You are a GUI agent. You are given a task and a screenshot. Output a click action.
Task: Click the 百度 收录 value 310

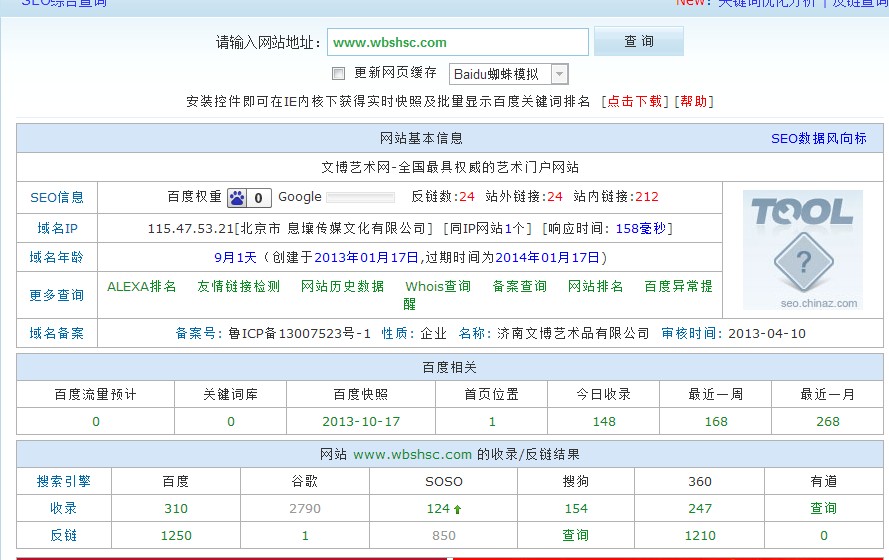pyautogui.click(x=176, y=509)
